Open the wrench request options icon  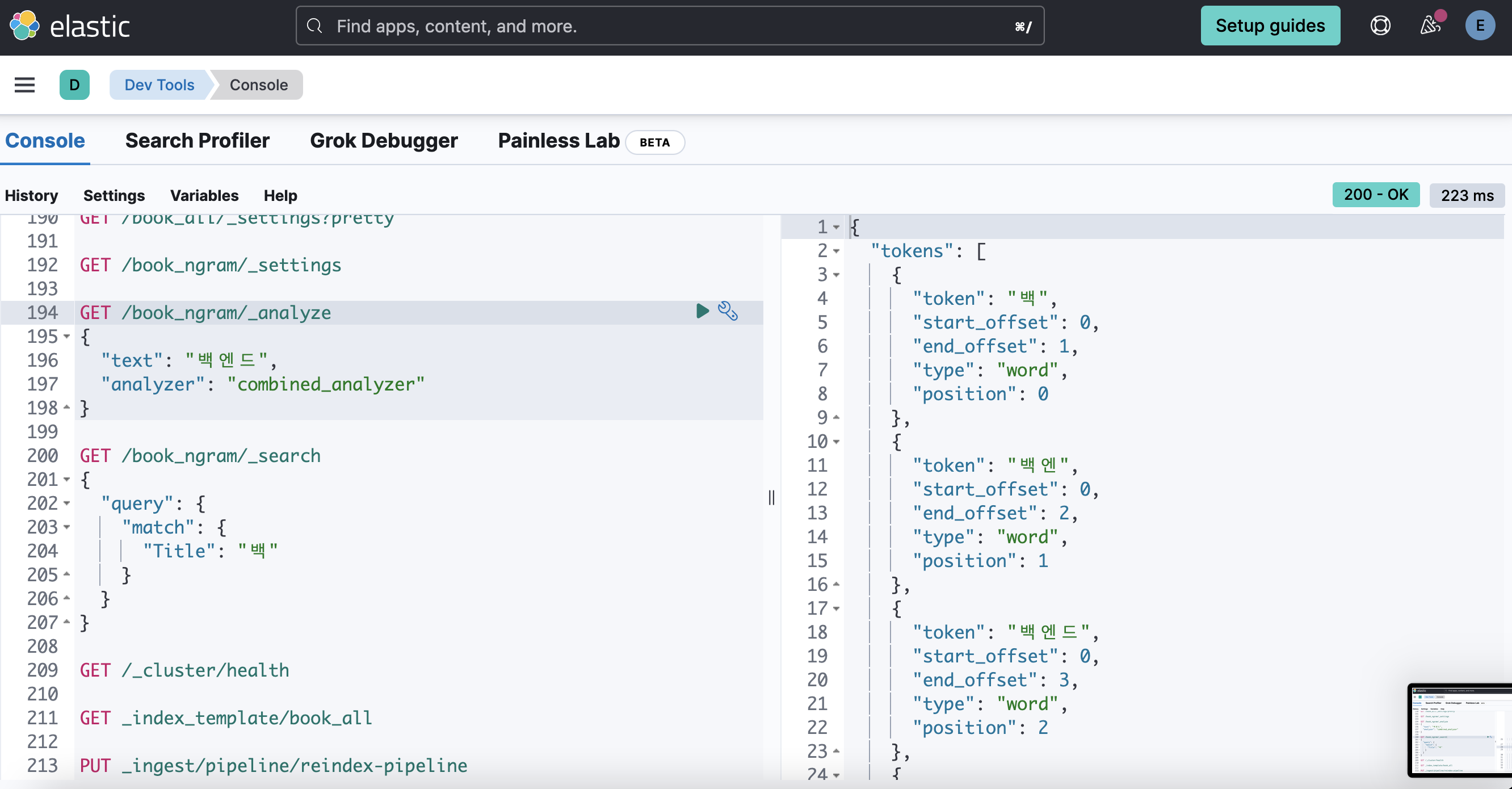pyautogui.click(x=728, y=311)
